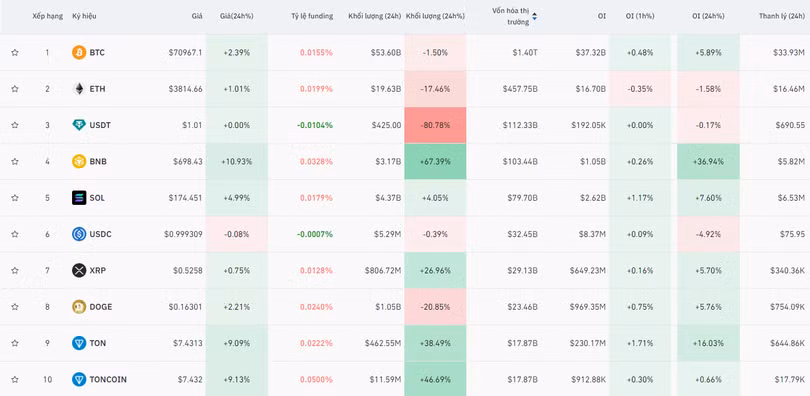Sort by Xếp hạng column header
810x396 pixels.
coord(48,16)
